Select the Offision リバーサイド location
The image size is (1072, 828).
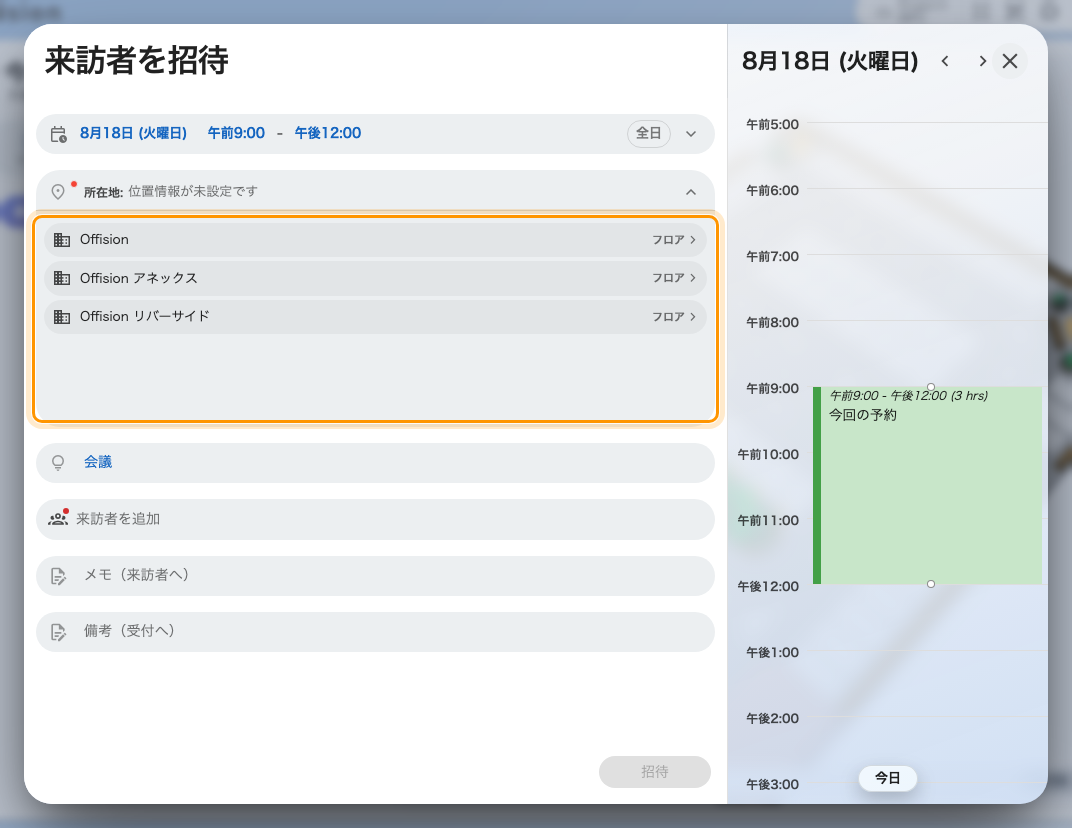[375, 317]
